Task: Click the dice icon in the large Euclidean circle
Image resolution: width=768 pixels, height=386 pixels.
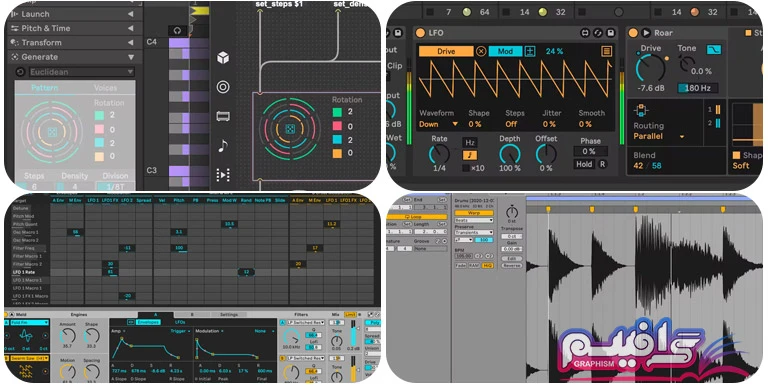Action: (x=290, y=129)
